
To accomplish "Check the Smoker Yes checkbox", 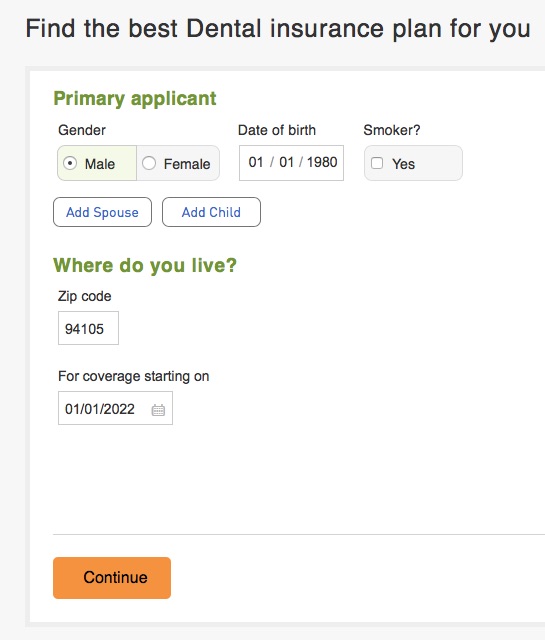I will pyautogui.click(x=376, y=163).
